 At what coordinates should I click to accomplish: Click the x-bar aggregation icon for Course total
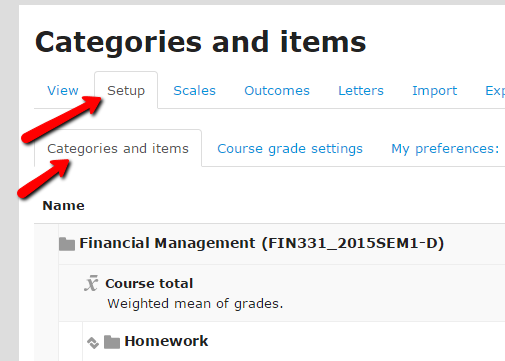pyautogui.click(x=91, y=283)
